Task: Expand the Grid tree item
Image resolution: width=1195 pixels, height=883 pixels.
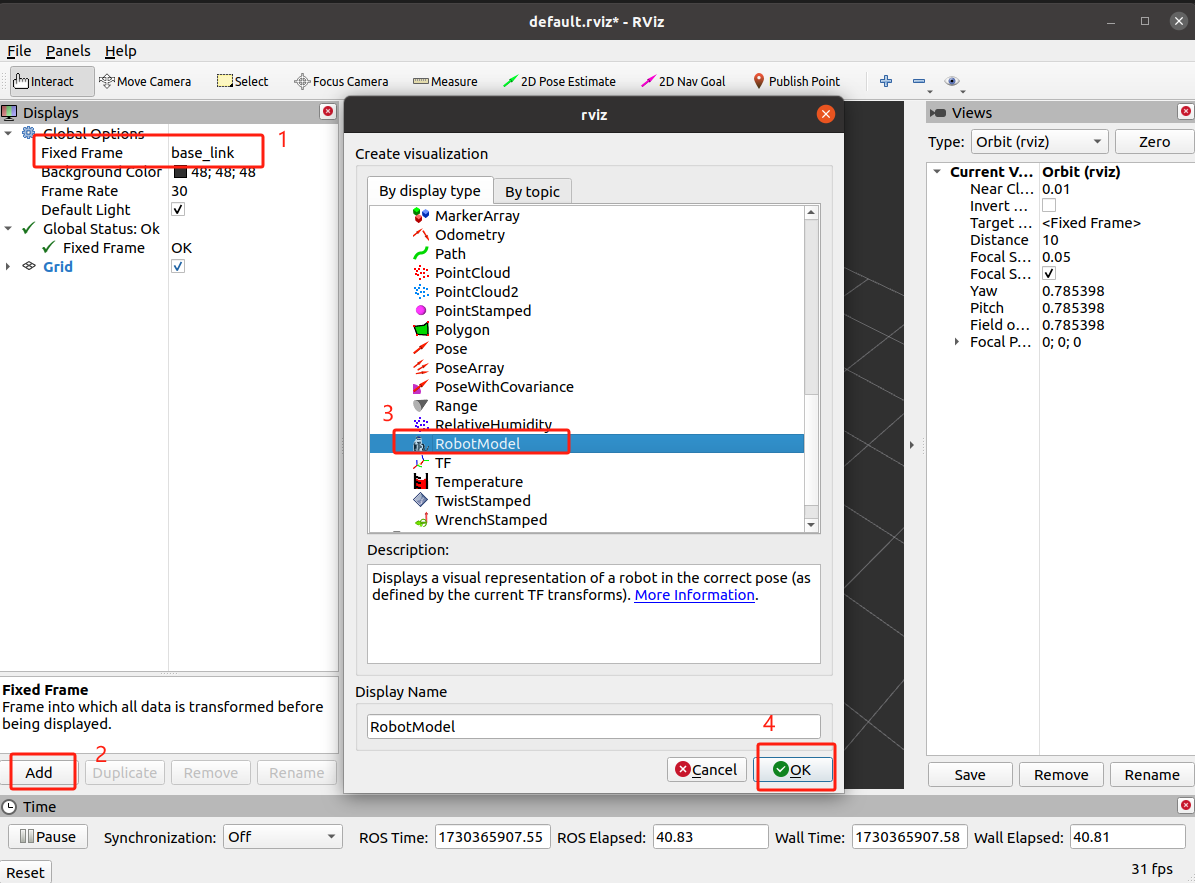Action: pos(9,267)
